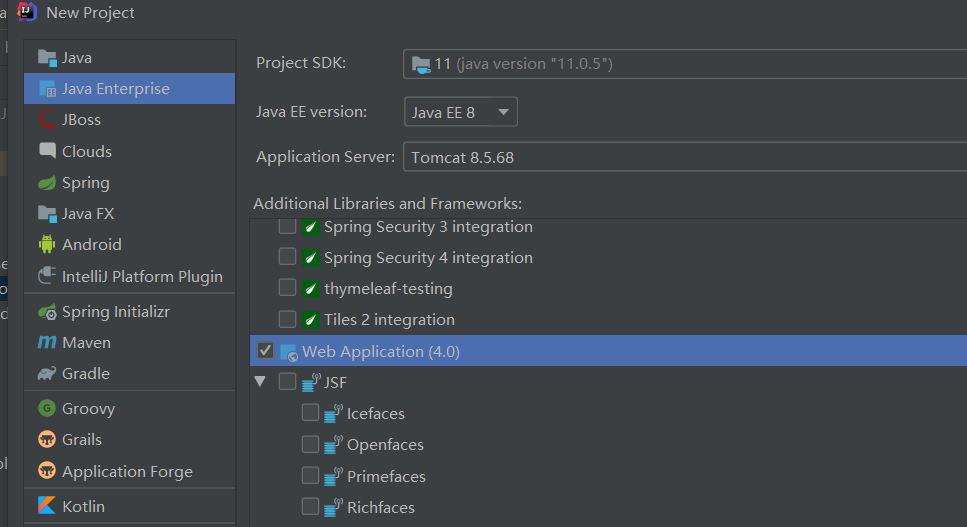
Task: Choose the Application Forge icon
Action: click(47, 471)
